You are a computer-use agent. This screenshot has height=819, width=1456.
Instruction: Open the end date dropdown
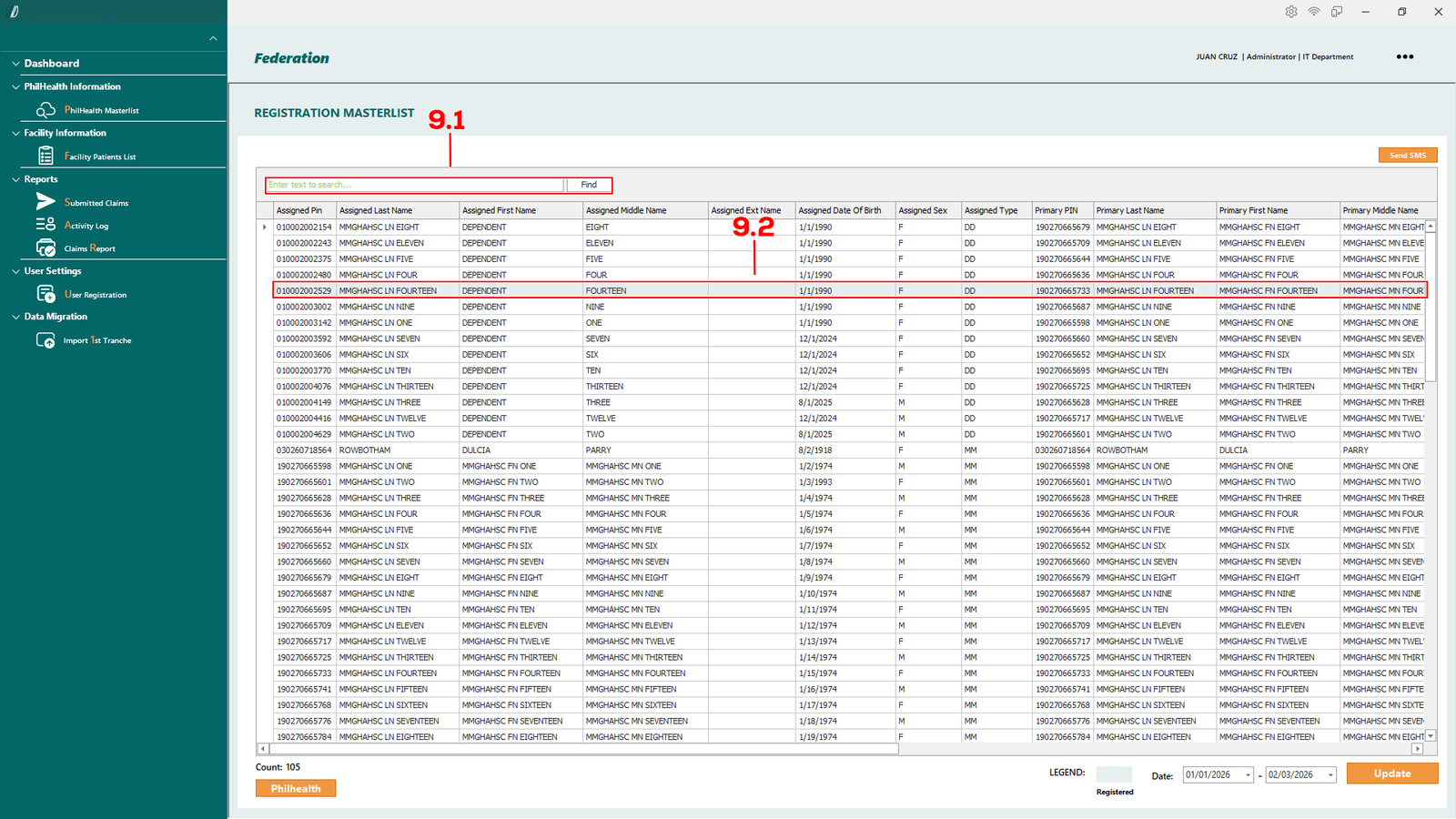pos(1330,775)
